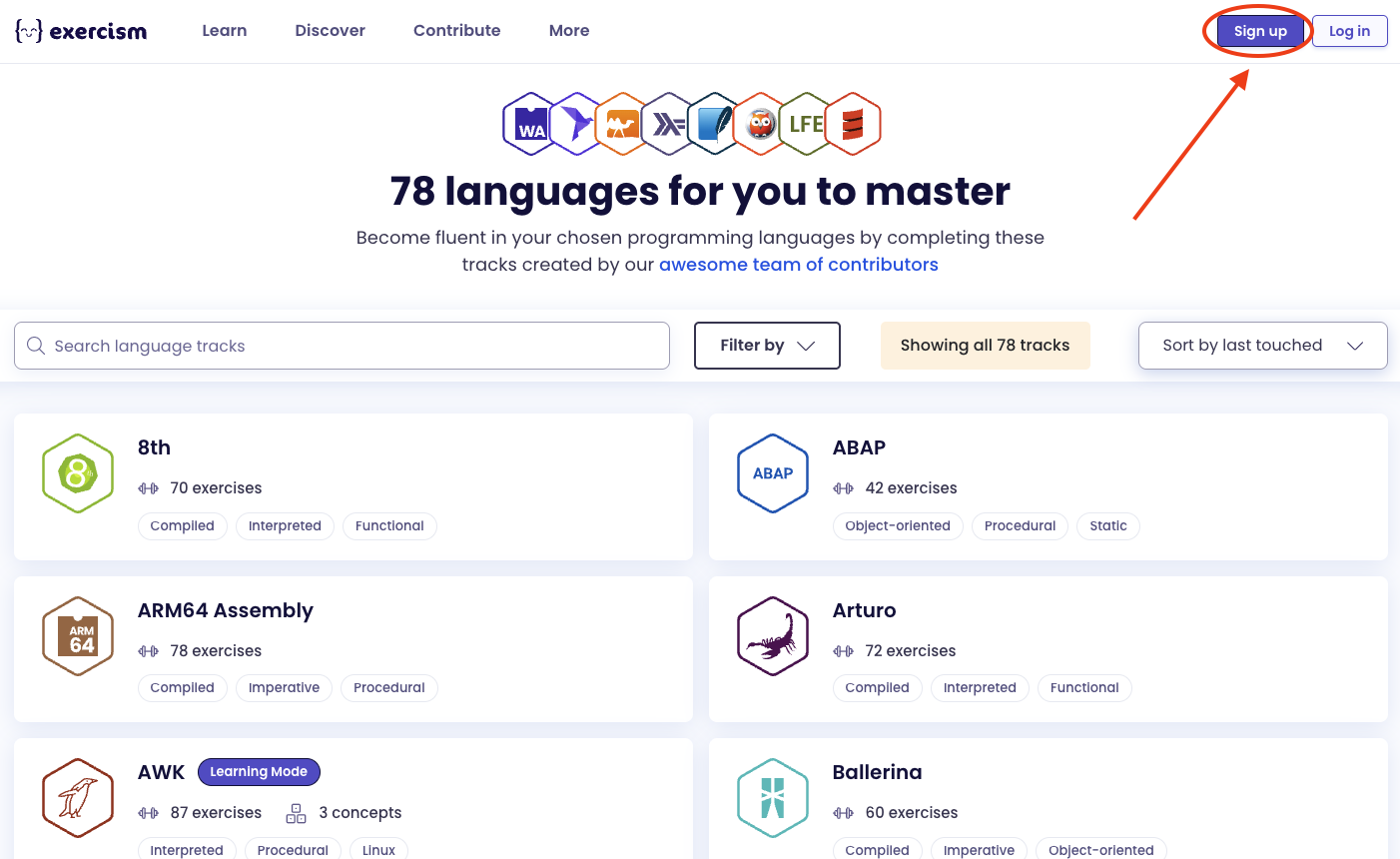Click the ABAP track hexagon icon

[x=773, y=473]
